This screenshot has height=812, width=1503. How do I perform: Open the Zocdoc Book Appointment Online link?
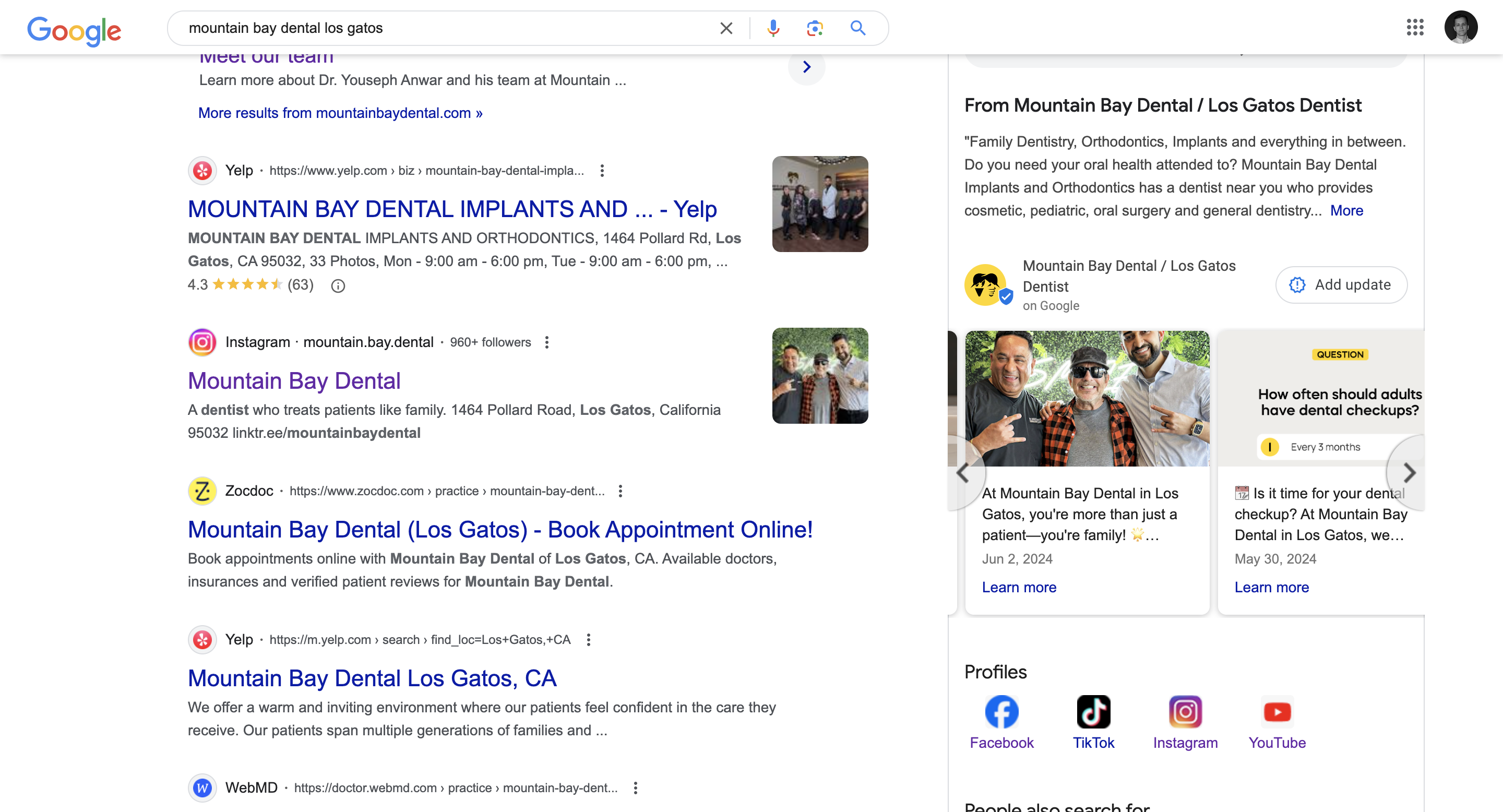[x=500, y=530]
